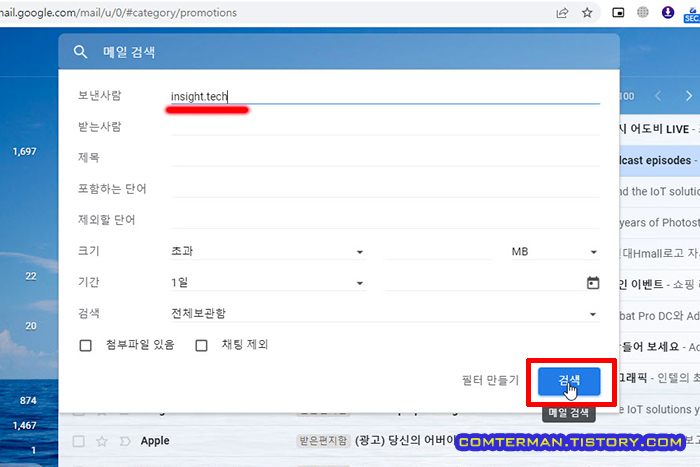The image size is (700, 467).
Task: Click the share page icon in address bar
Action: 562,13
